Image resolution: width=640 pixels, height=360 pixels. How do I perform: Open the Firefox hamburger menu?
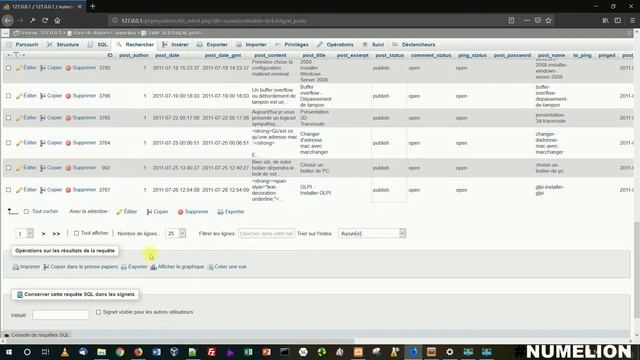[x=632, y=20]
